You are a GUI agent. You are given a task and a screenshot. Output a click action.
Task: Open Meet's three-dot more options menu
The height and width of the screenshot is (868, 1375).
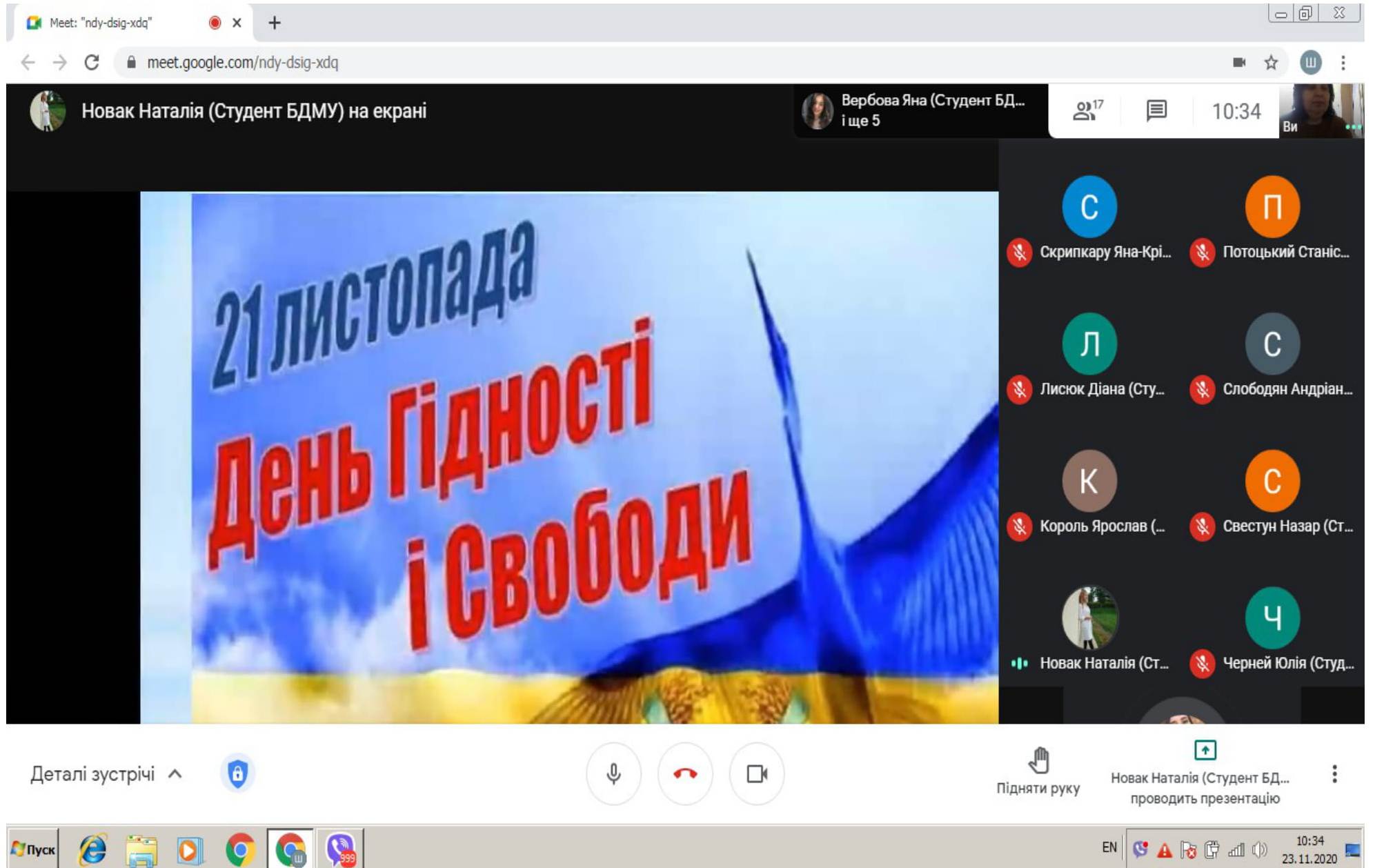pos(1334,774)
